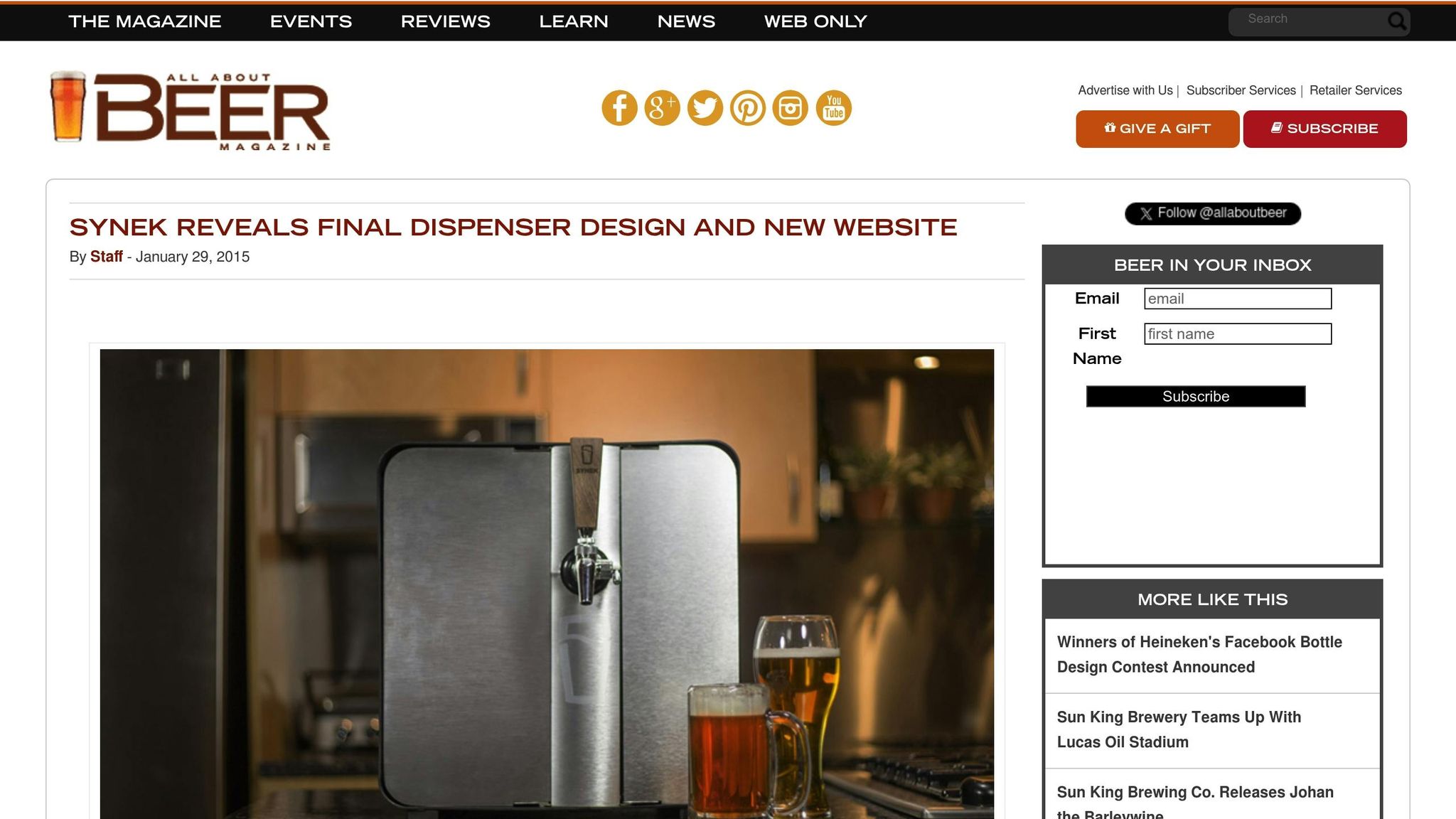Focus the first name input field
Image resolution: width=1456 pixels, height=819 pixels.
[x=1238, y=334]
